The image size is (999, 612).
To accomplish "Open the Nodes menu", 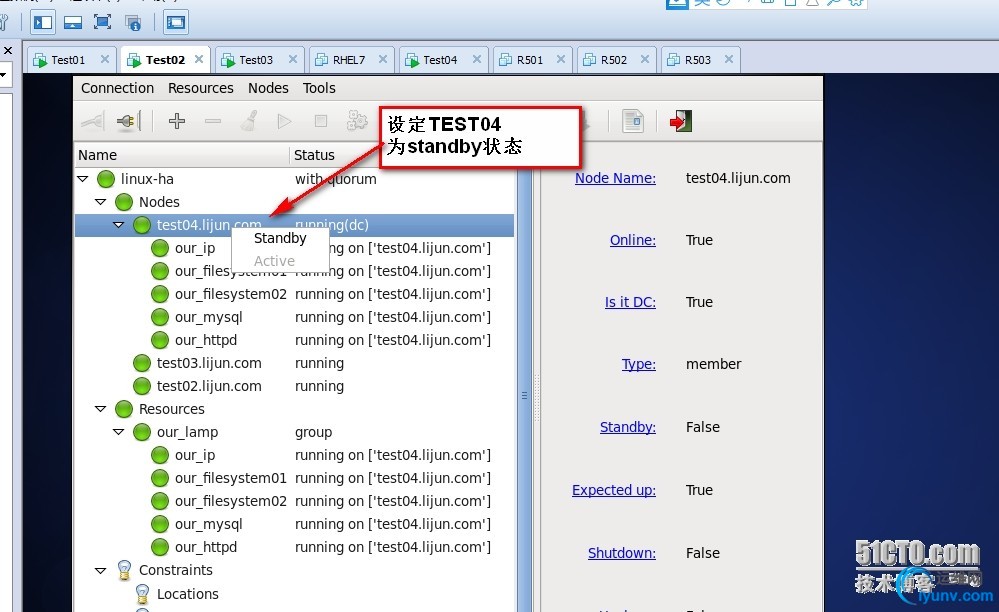I will (x=268, y=88).
